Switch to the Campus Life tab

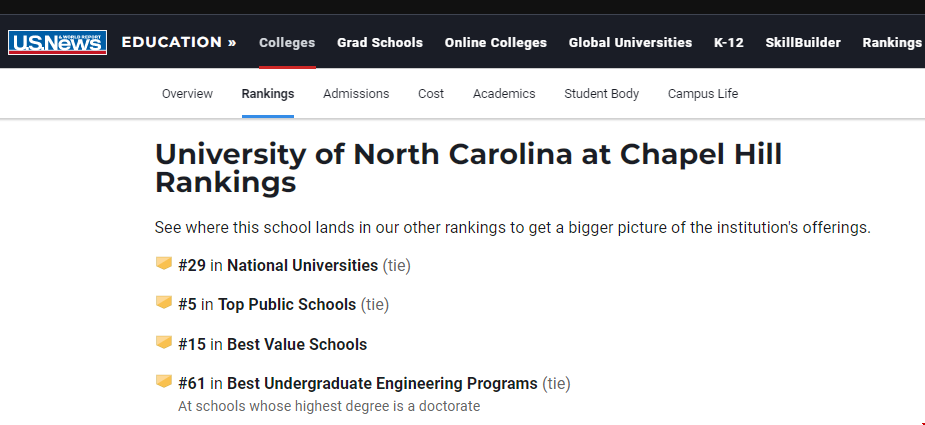point(703,94)
